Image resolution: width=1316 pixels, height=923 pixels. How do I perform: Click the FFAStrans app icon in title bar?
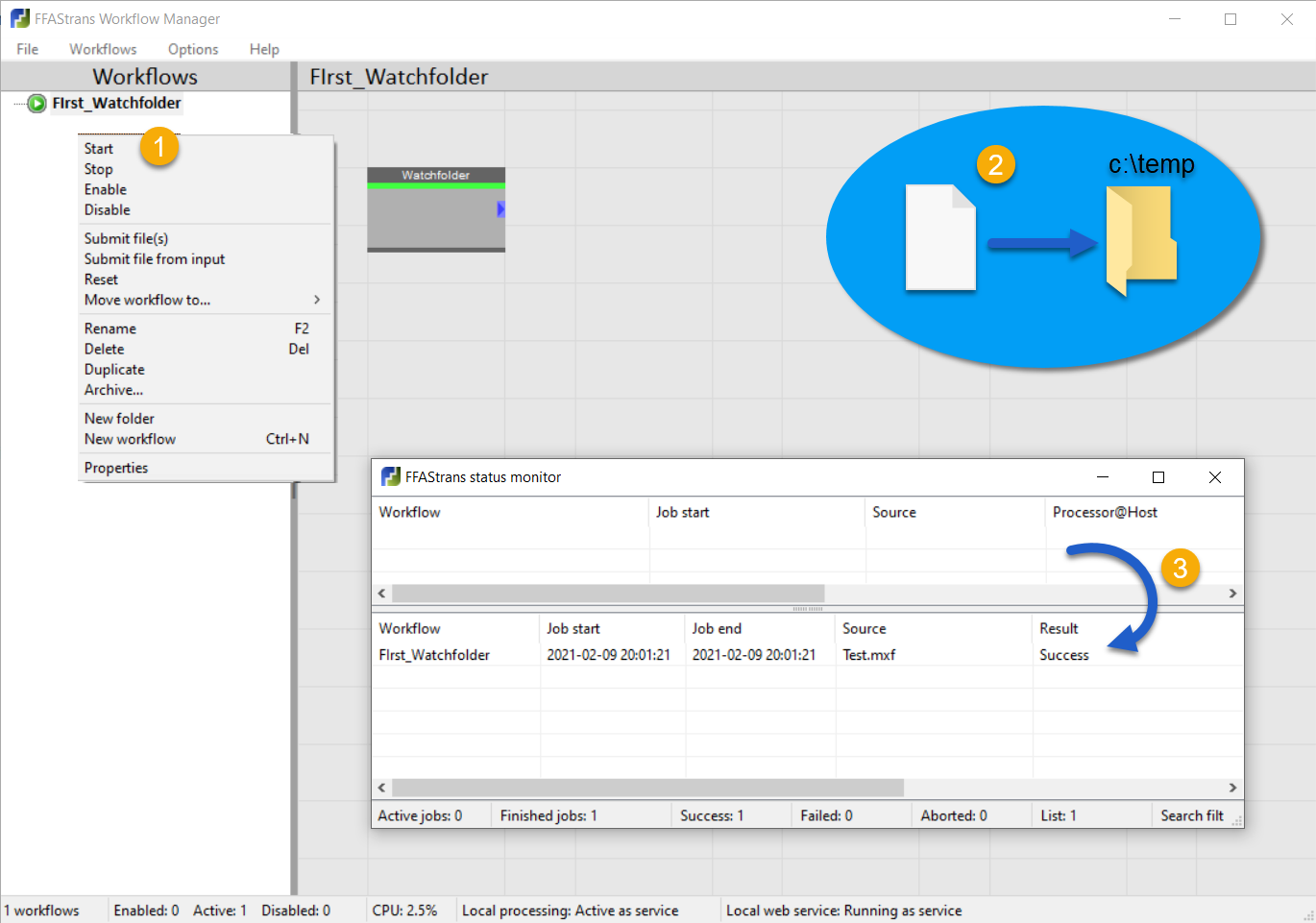point(20,18)
